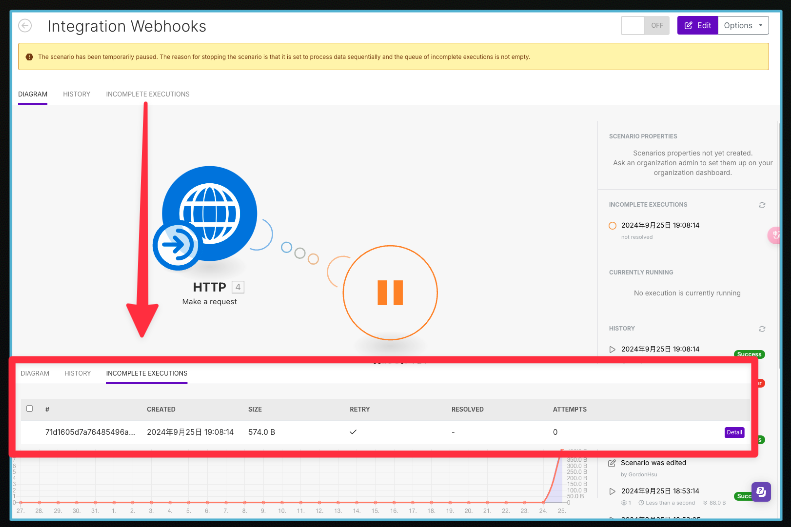Click the HISTORY tab in the lower inset

click(78, 374)
